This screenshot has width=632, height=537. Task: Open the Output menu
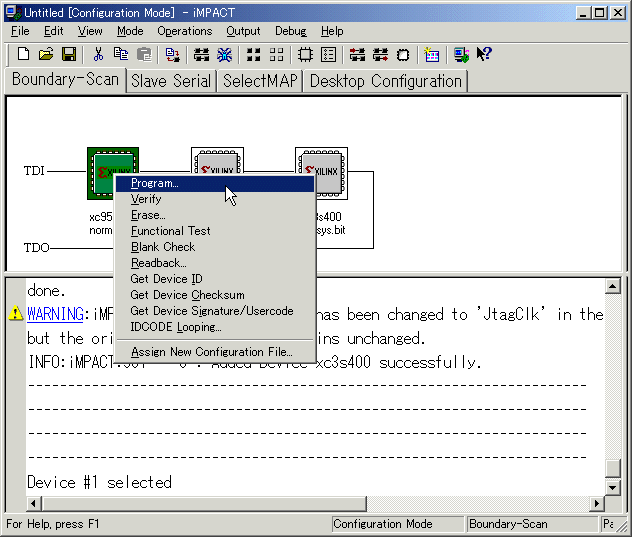click(243, 31)
